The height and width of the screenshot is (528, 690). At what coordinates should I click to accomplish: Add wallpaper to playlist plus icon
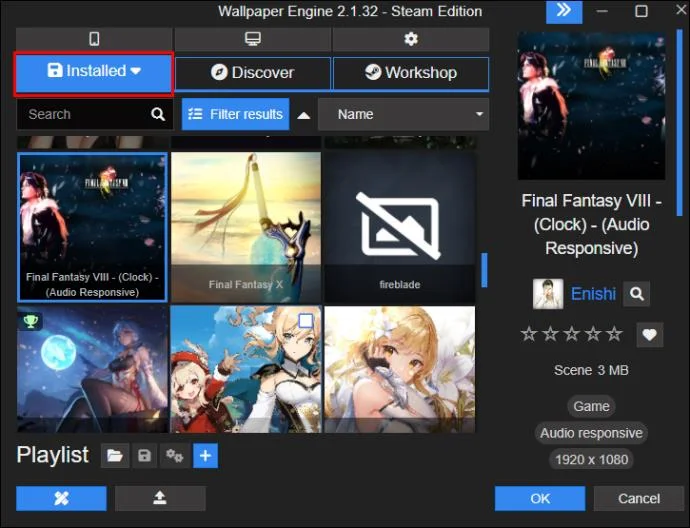click(x=206, y=456)
